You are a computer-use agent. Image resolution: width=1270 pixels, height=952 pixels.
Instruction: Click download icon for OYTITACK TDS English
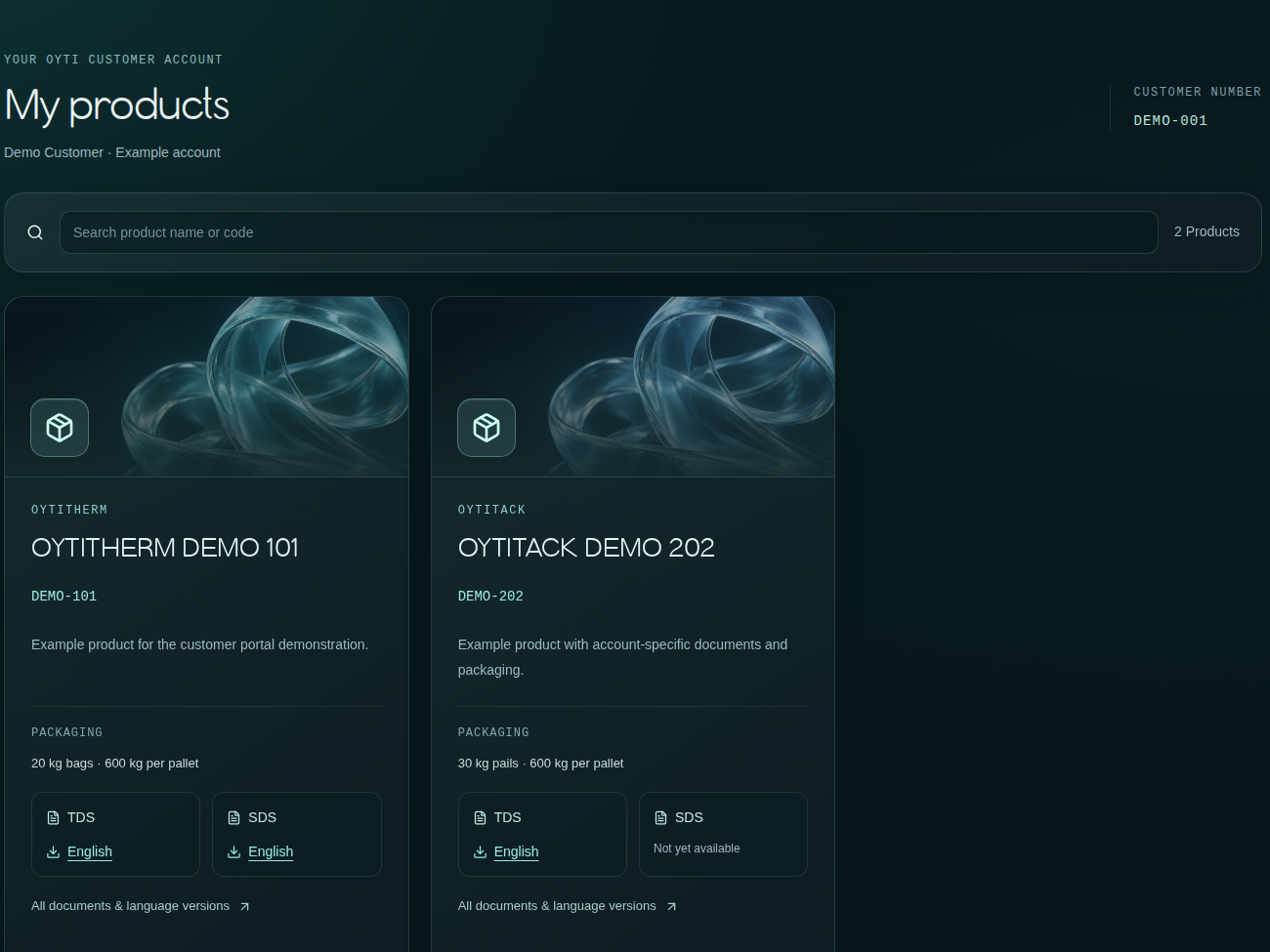tap(480, 852)
